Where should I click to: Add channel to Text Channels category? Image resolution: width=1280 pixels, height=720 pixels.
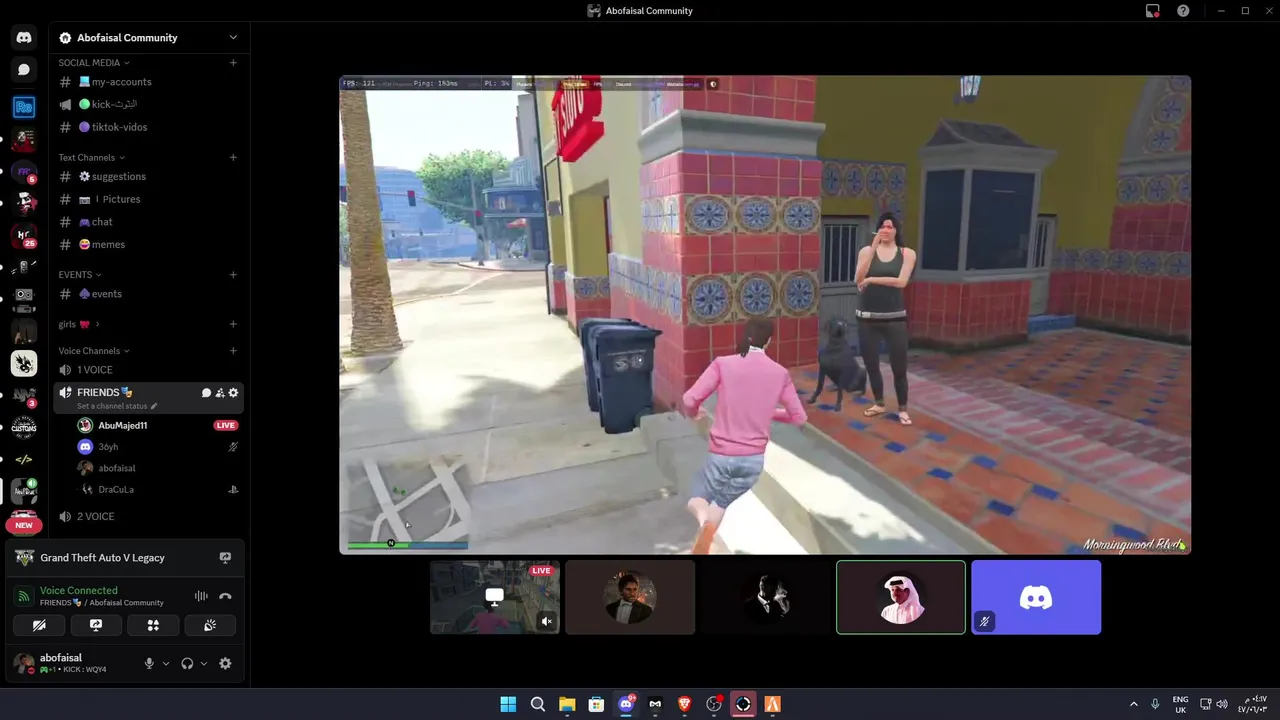[233, 157]
